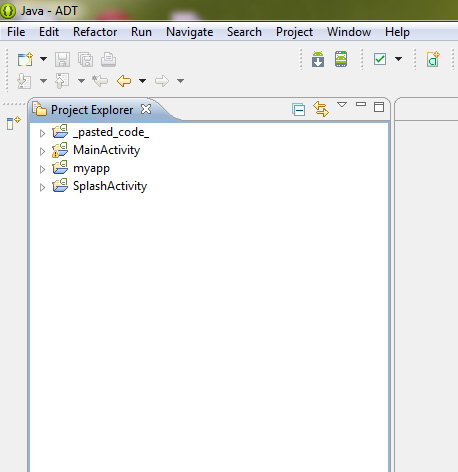Click the Collapse All icon
458x472 pixels.
coord(299,110)
